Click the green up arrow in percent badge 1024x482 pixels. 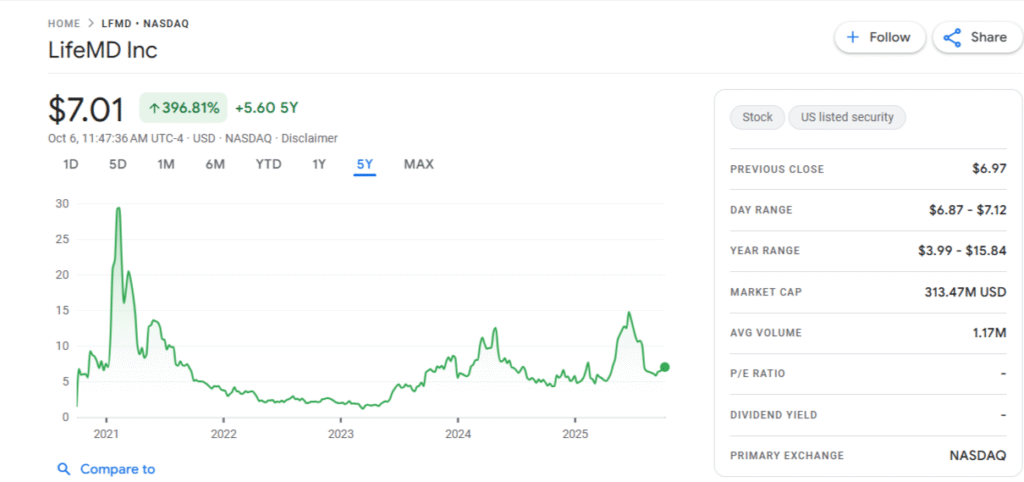[x=153, y=108]
